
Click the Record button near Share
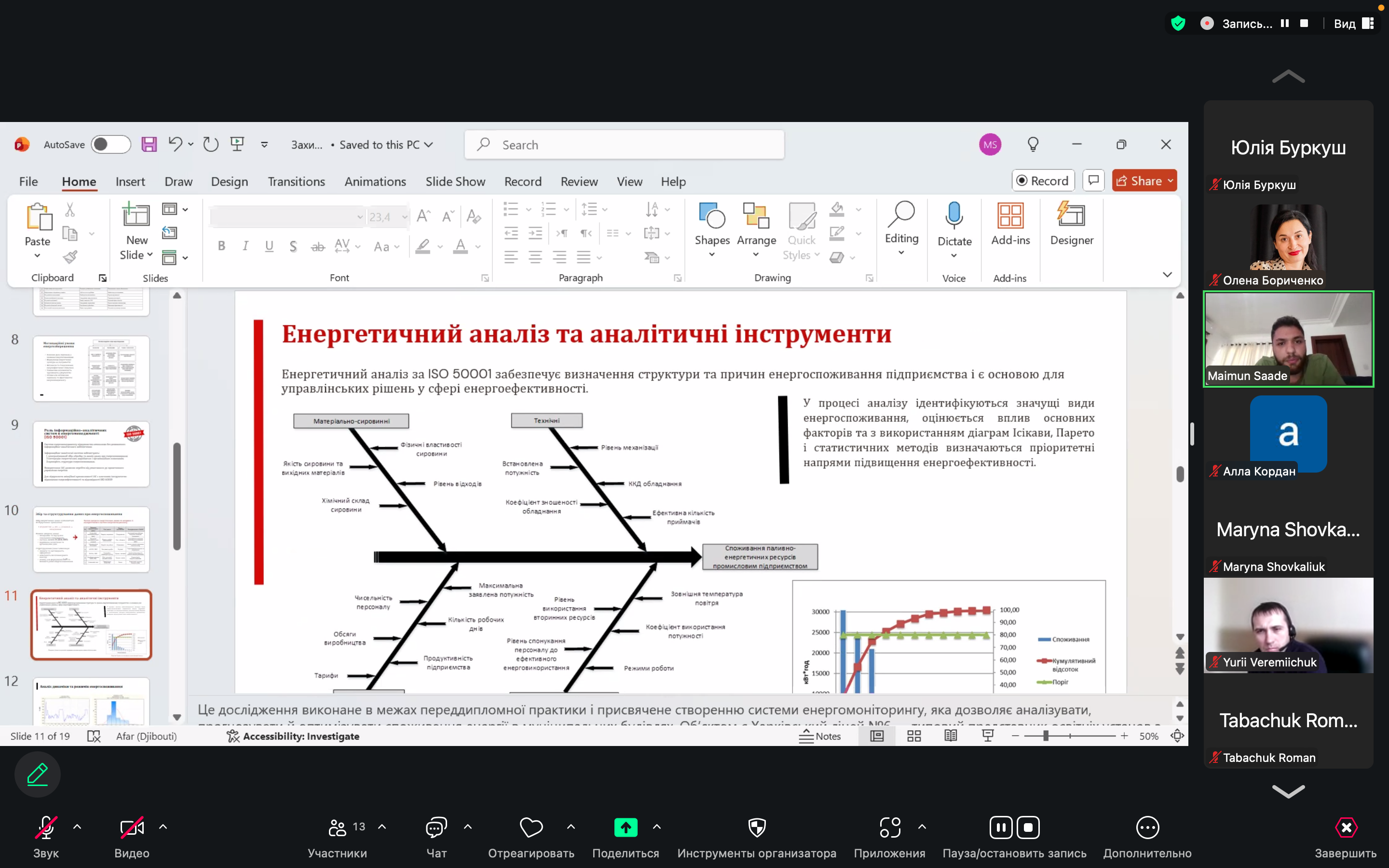(x=1042, y=181)
